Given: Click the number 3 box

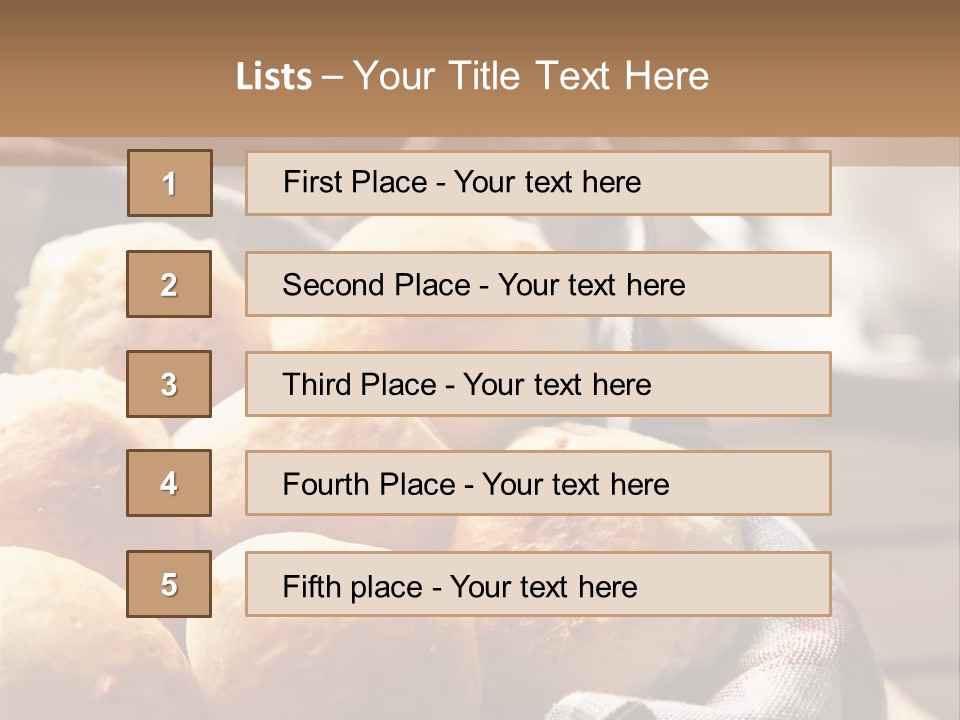Looking at the screenshot, I should 169,384.
